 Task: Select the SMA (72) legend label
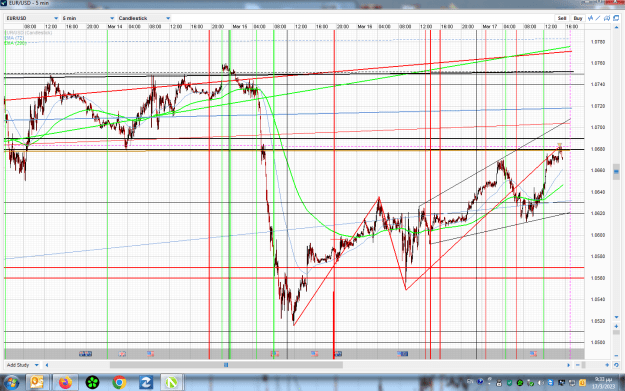(x=14, y=38)
